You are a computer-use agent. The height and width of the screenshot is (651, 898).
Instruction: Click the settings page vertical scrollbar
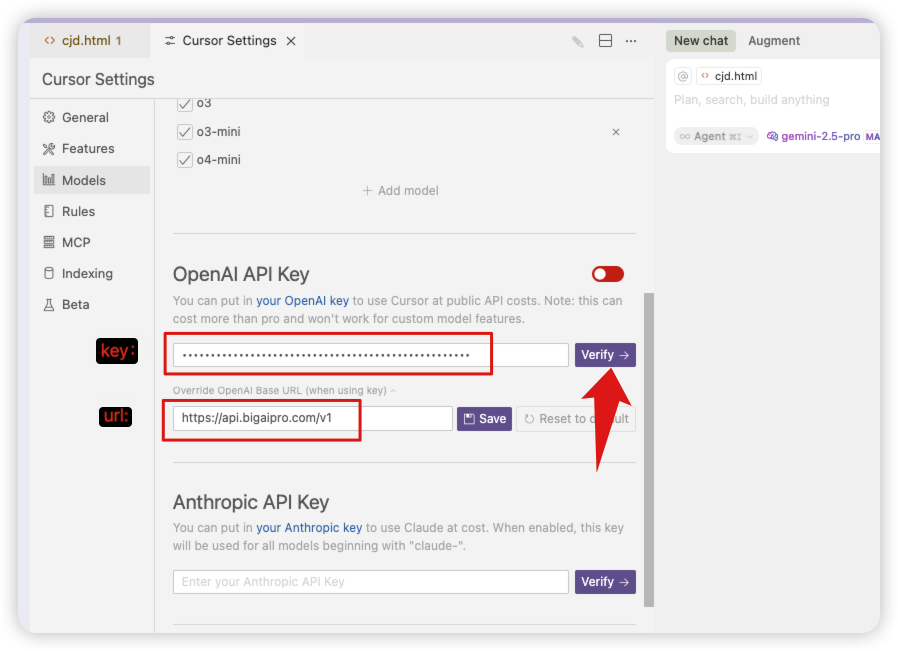[x=649, y=449]
